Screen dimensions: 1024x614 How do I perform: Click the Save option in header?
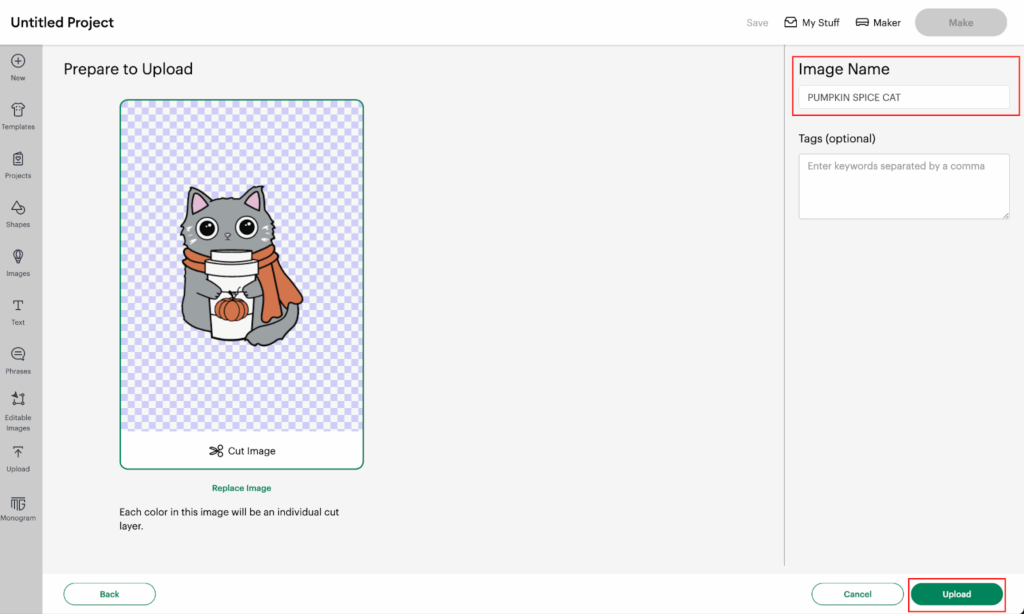point(757,23)
